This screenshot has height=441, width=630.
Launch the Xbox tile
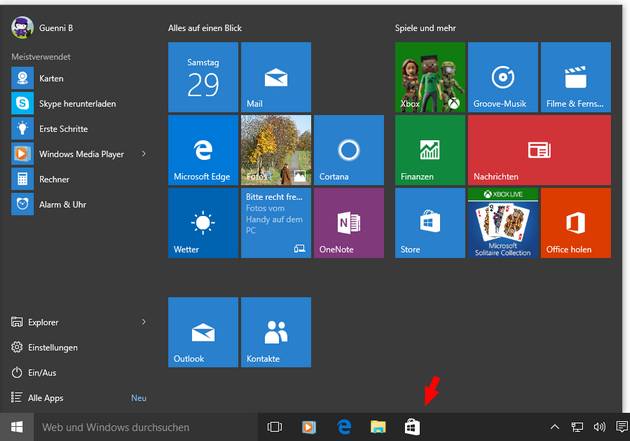(x=430, y=77)
